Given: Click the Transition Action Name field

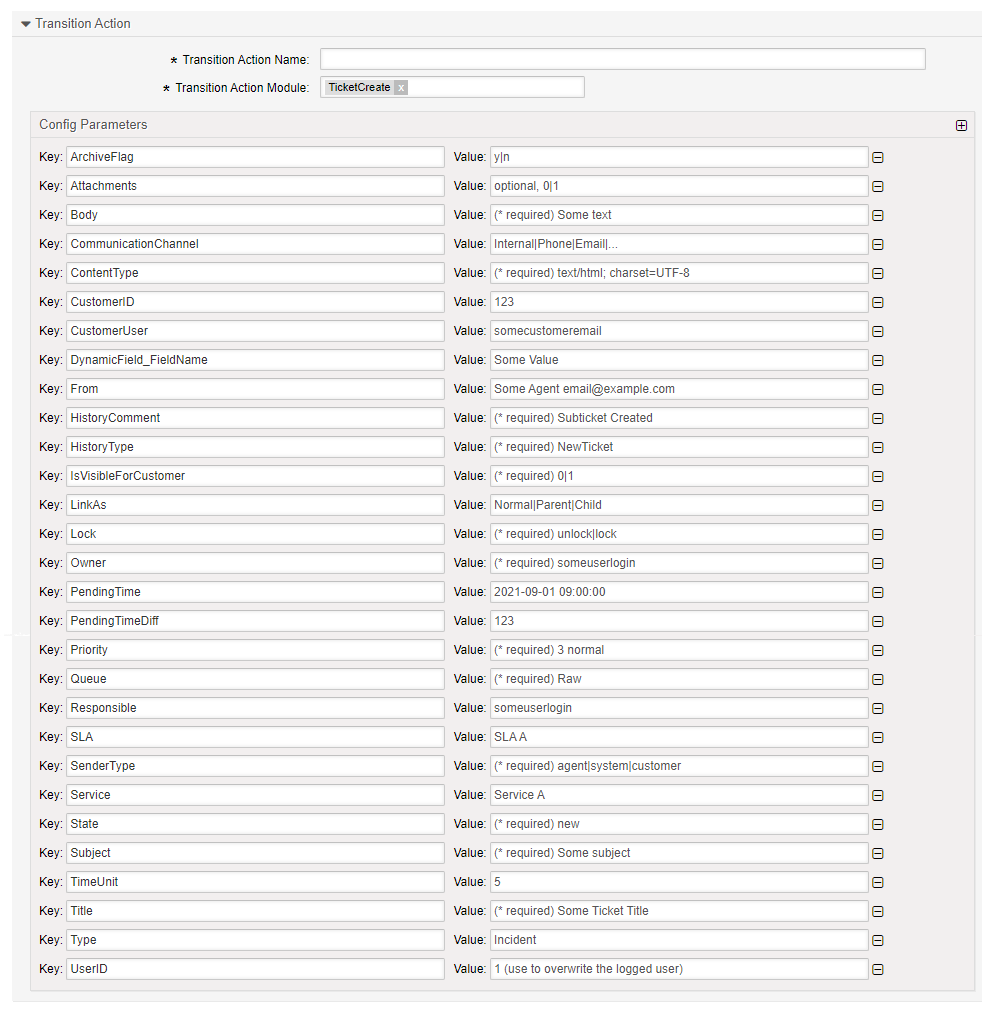Looking at the screenshot, I should [622, 59].
